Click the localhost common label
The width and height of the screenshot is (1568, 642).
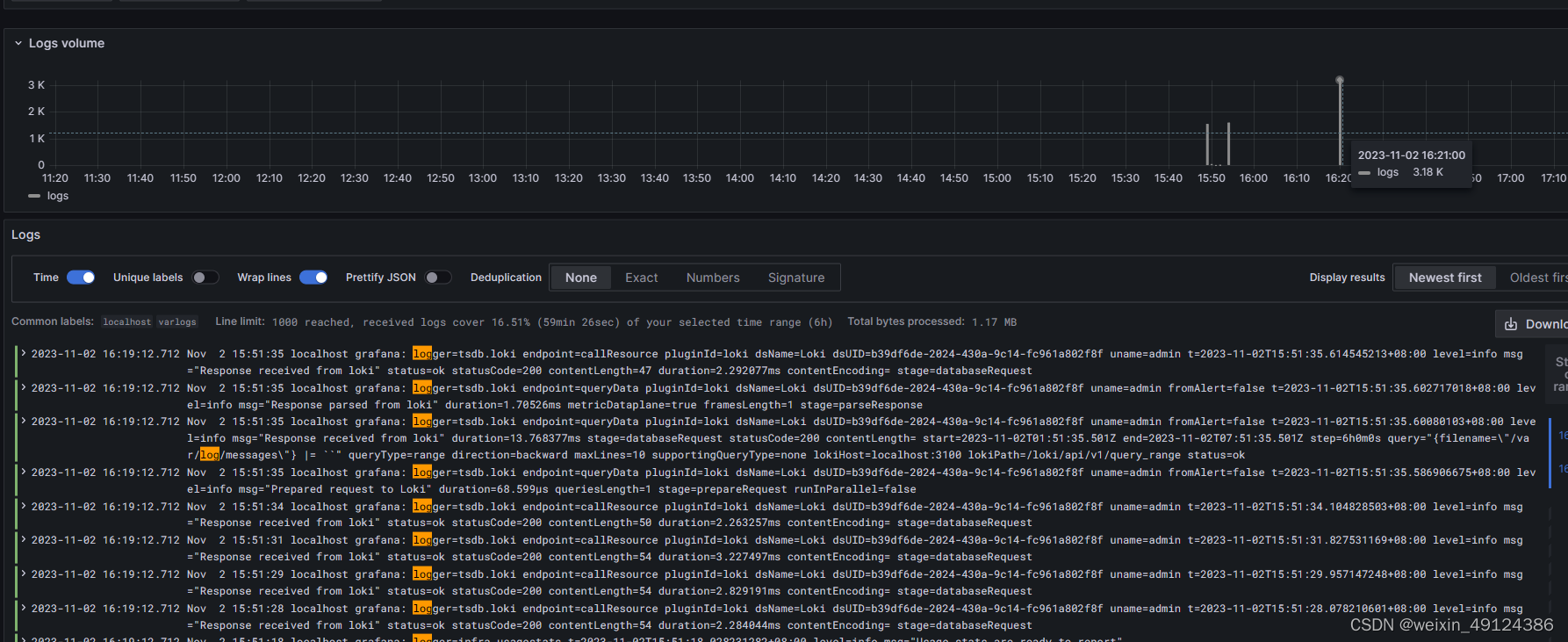click(127, 322)
